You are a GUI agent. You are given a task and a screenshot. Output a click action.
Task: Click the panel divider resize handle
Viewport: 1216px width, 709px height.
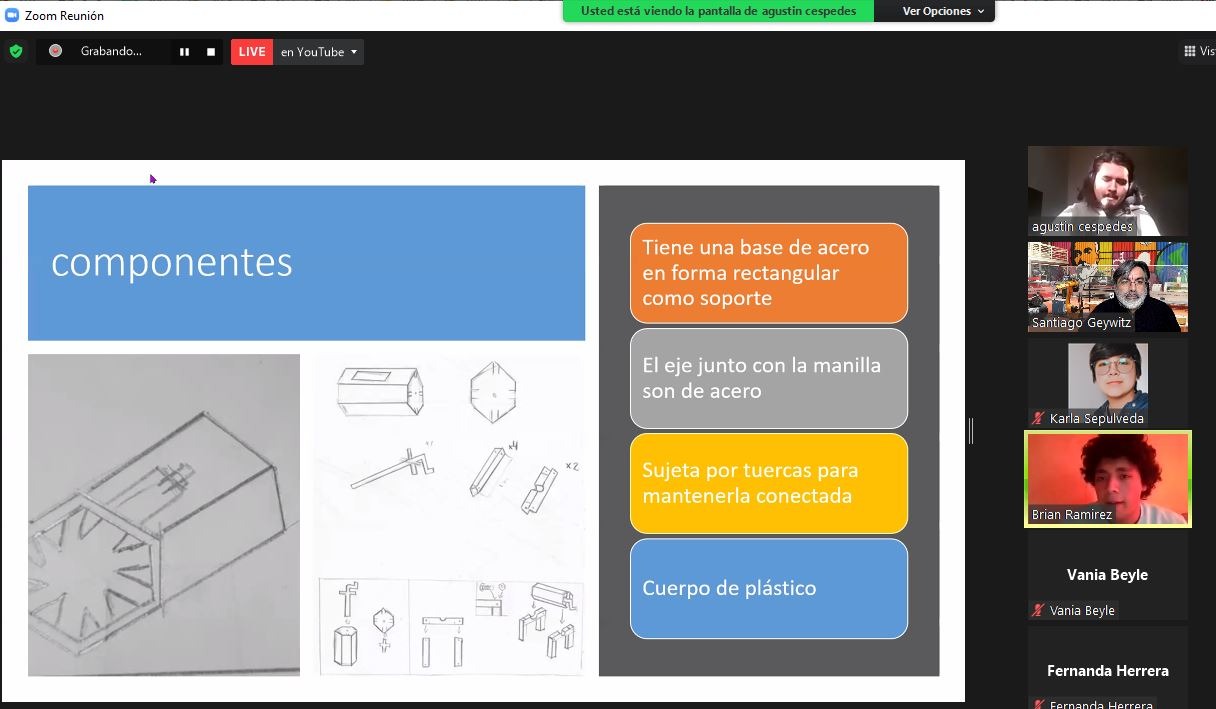pyautogui.click(x=971, y=431)
